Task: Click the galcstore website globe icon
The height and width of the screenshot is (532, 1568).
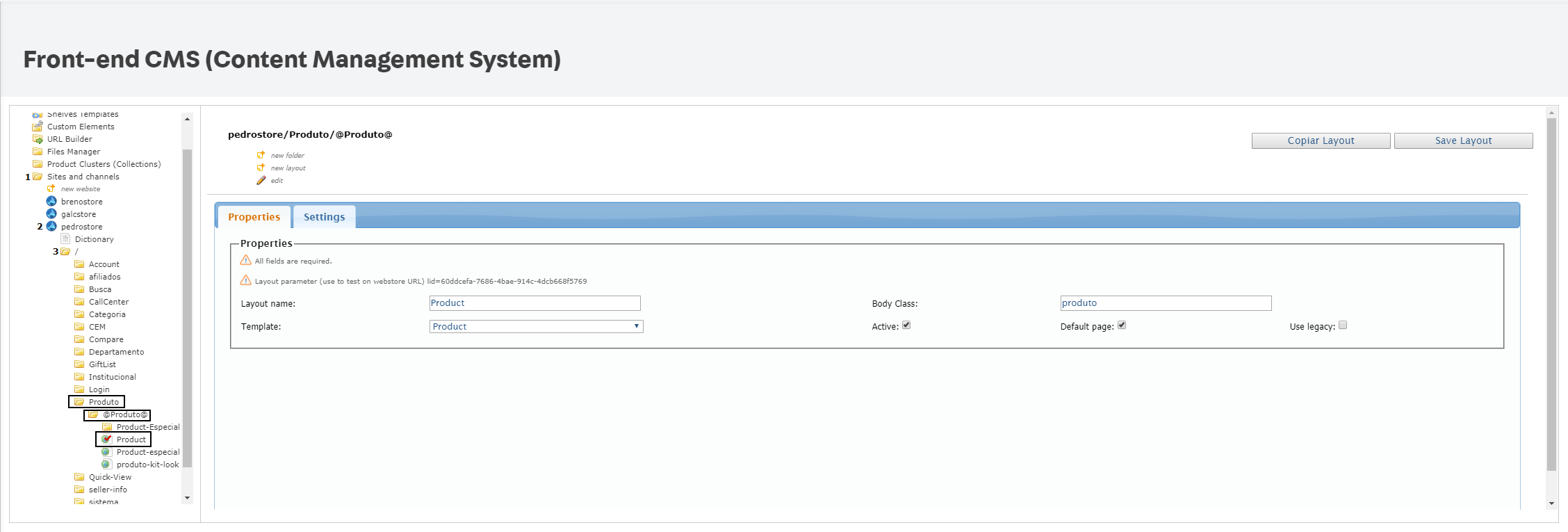Action: pos(51,213)
